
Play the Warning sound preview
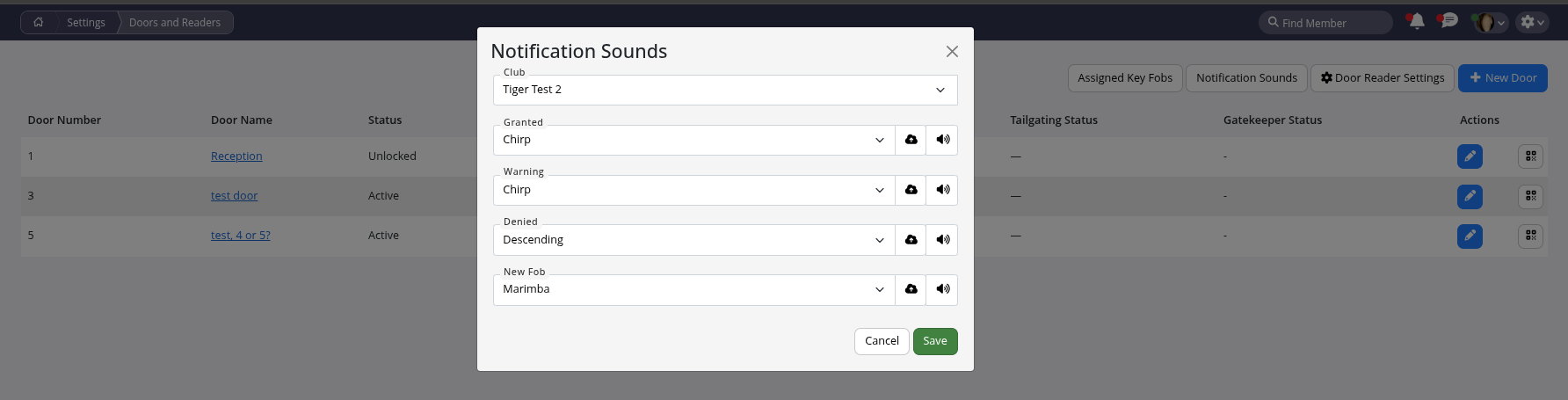point(942,190)
